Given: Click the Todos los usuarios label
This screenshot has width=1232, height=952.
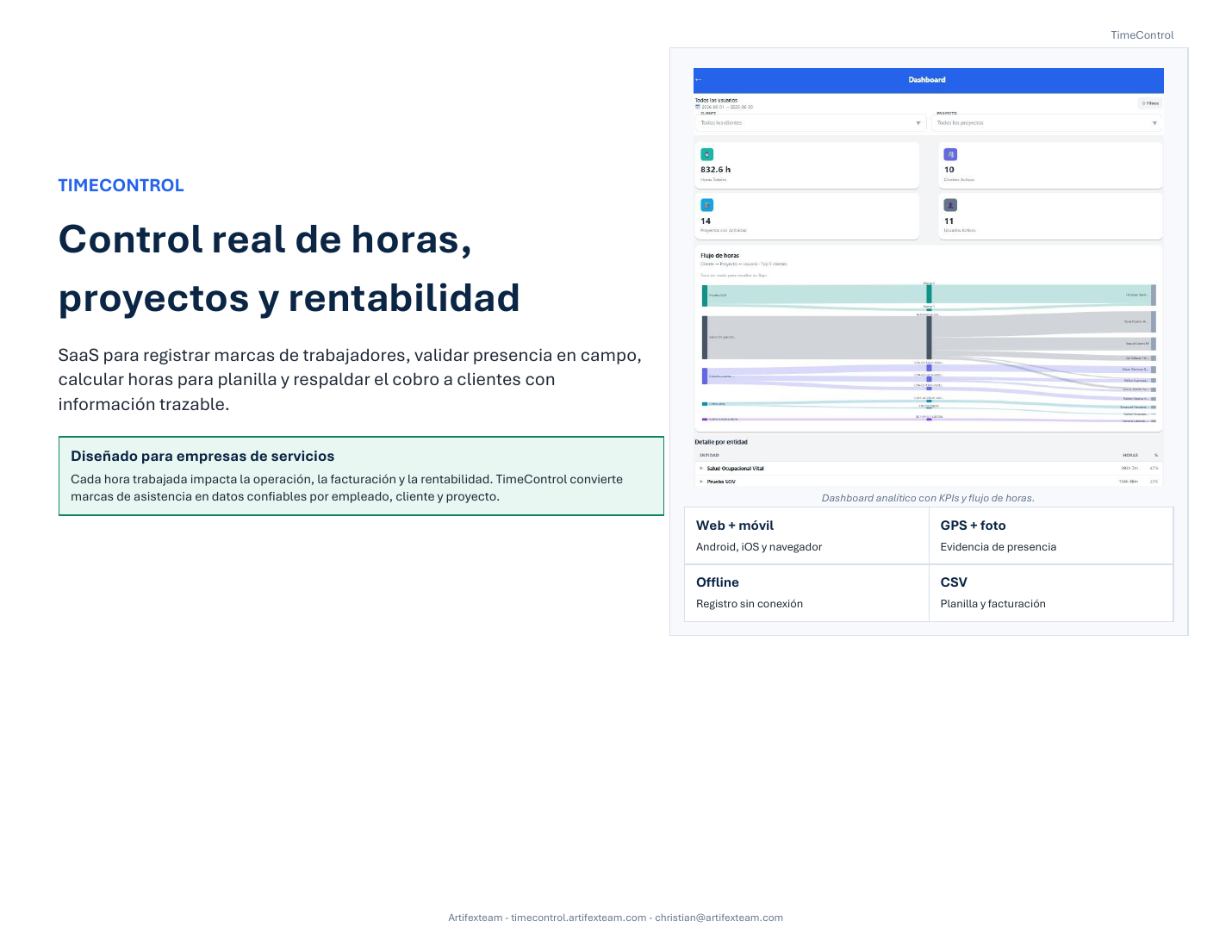Looking at the screenshot, I should [x=717, y=100].
